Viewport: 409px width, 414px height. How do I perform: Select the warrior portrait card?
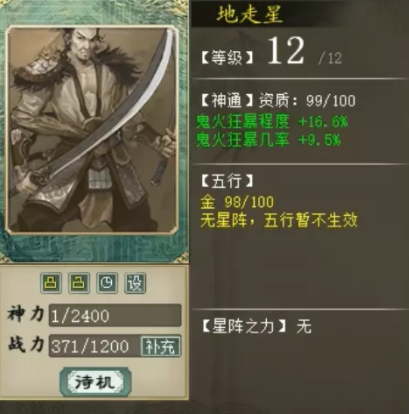[x=92, y=130]
